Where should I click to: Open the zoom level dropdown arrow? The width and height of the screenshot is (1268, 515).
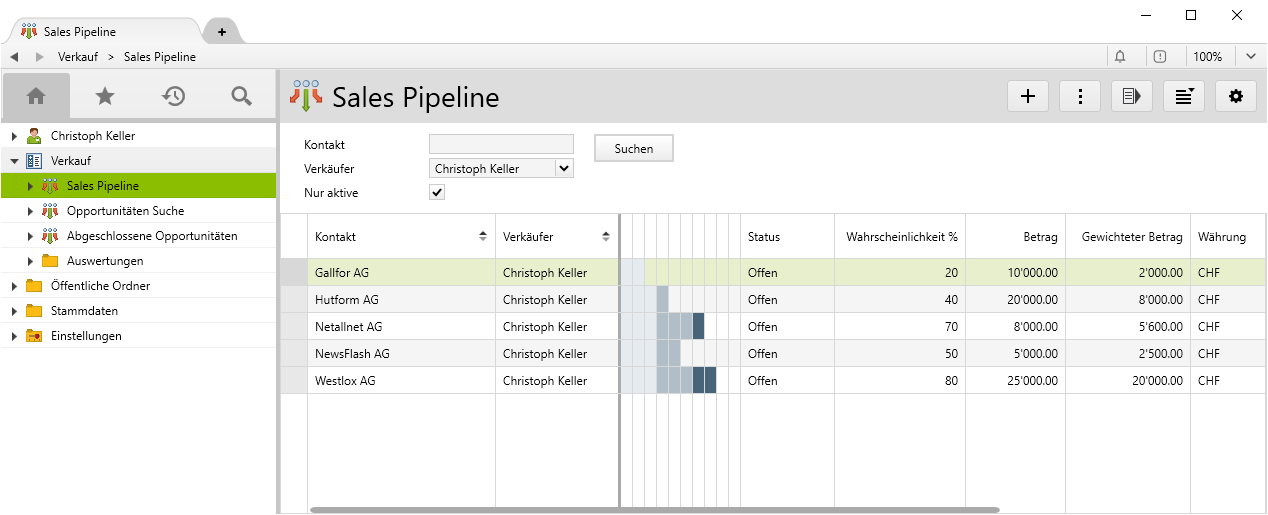click(1251, 57)
